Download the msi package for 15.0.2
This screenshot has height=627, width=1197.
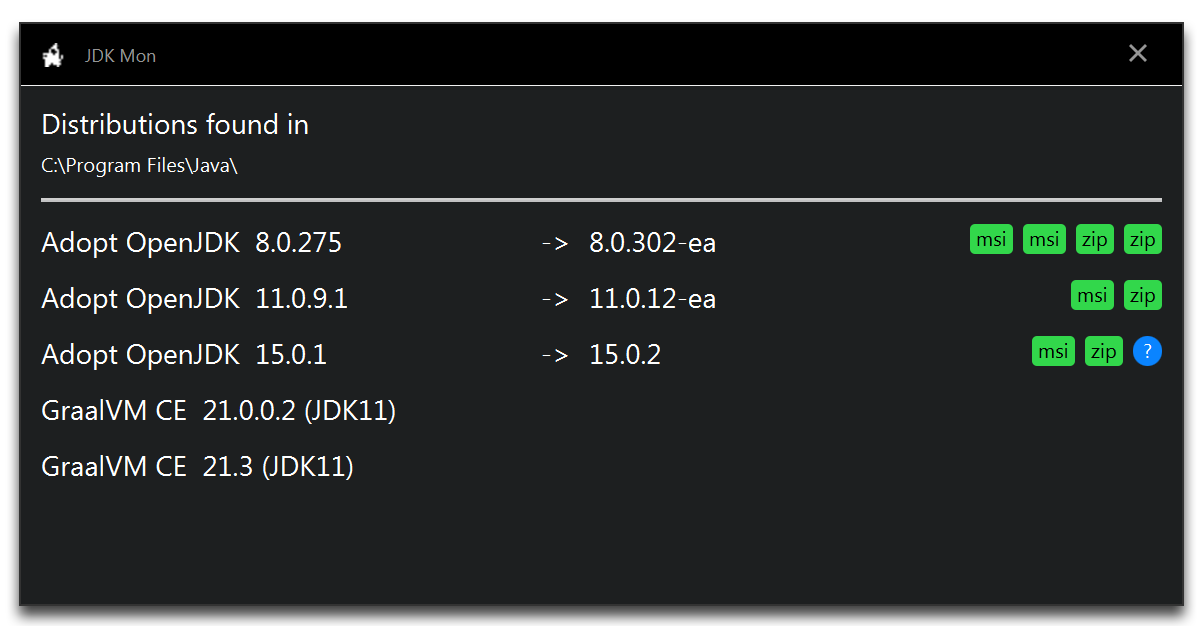click(x=1053, y=351)
